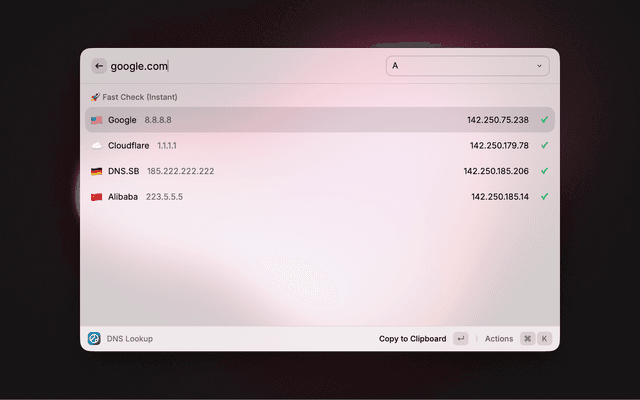Click the back arrow button
The width and height of the screenshot is (640, 400).
99,66
